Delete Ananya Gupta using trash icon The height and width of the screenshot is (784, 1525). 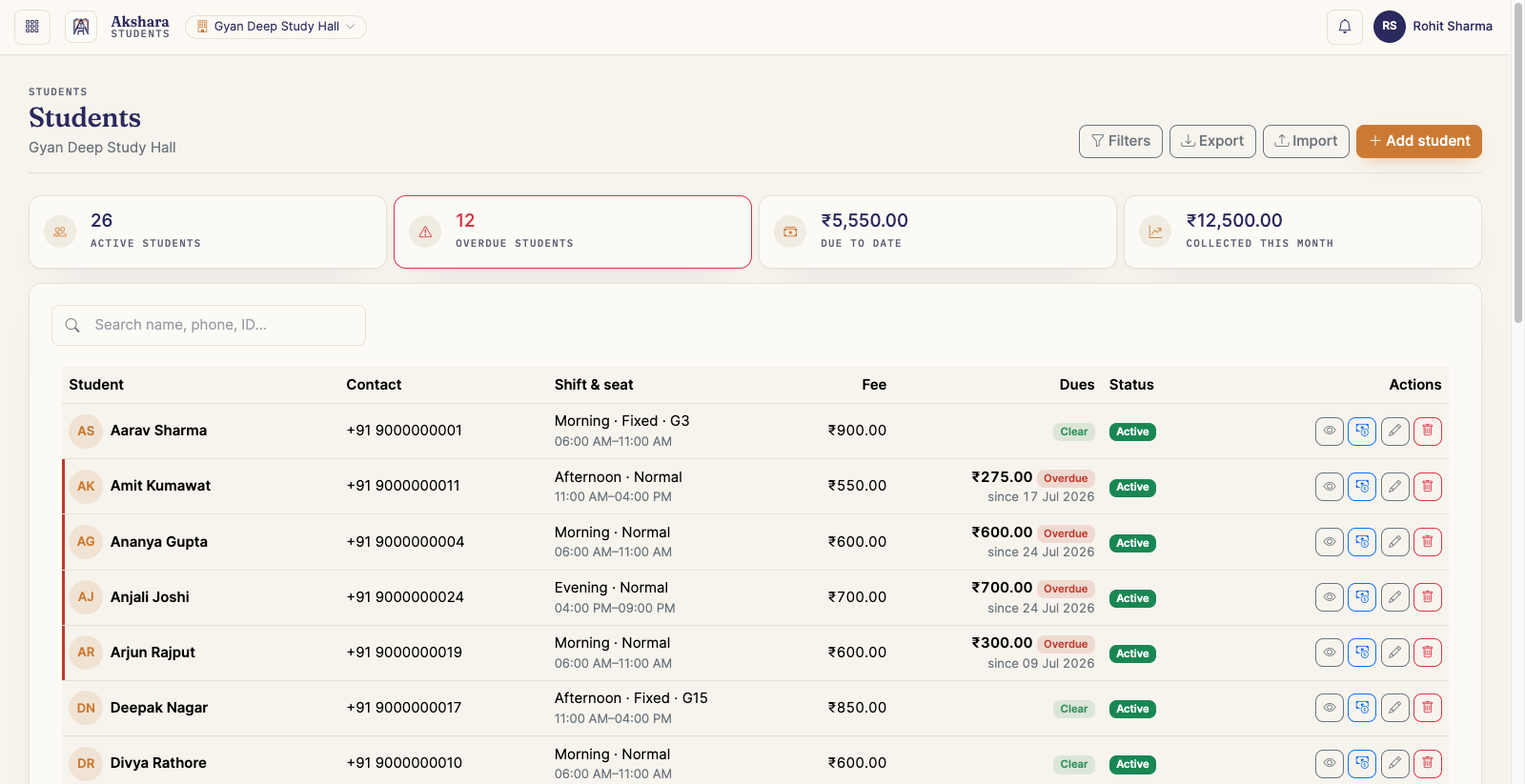[x=1428, y=542]
